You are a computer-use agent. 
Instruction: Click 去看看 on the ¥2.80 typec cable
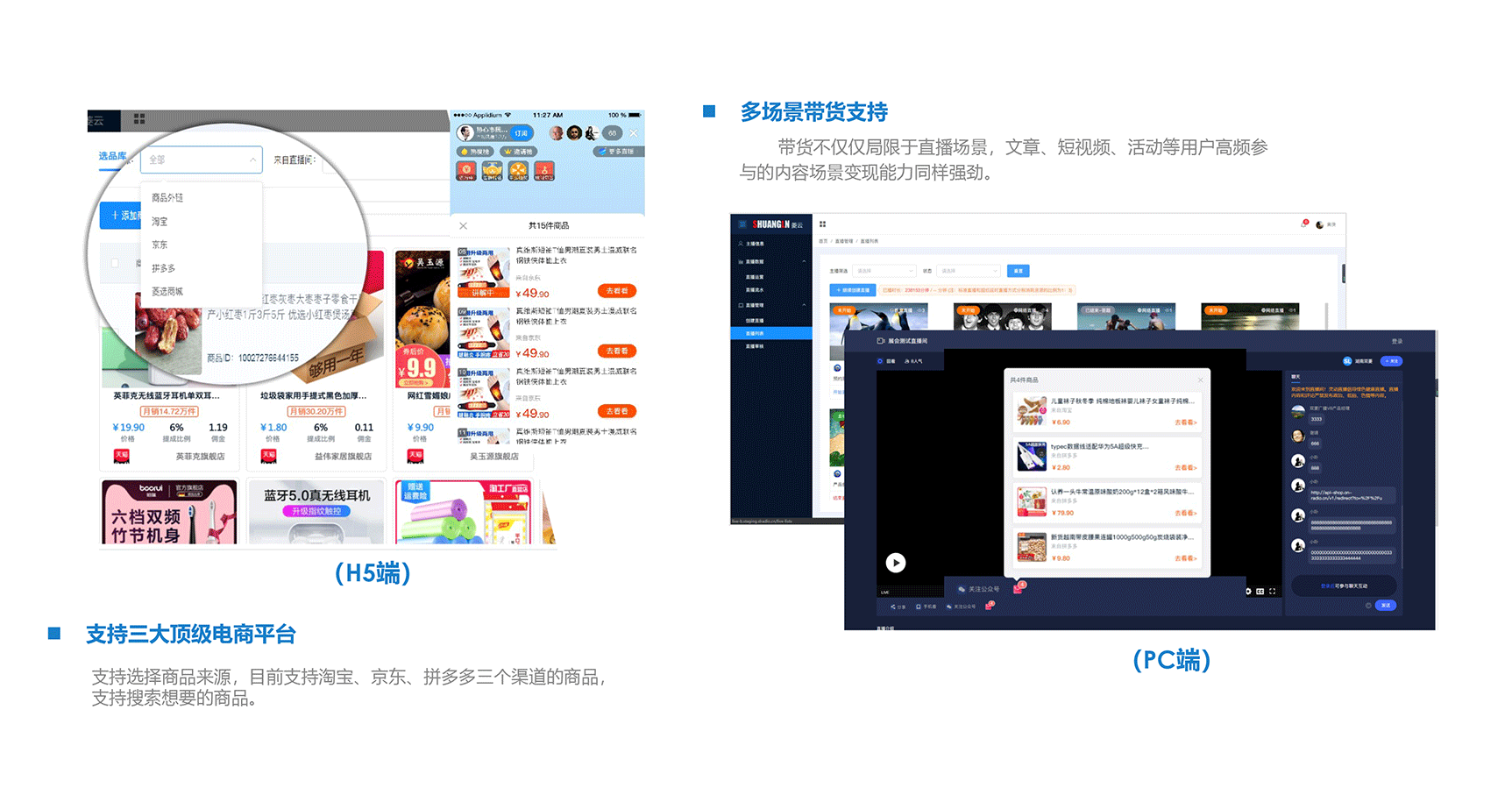click(1185, 468)
